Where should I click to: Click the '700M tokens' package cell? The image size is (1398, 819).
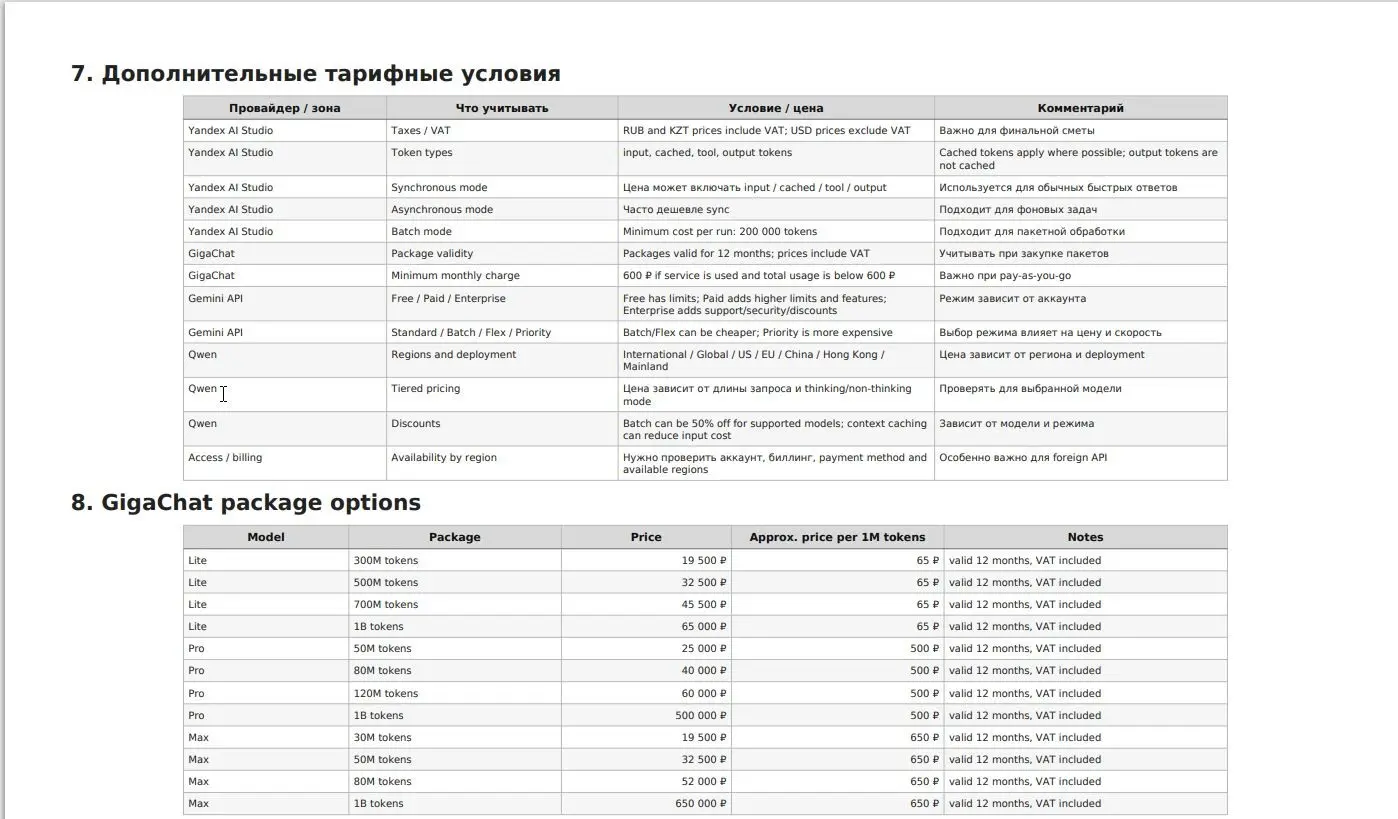point(455,605)
